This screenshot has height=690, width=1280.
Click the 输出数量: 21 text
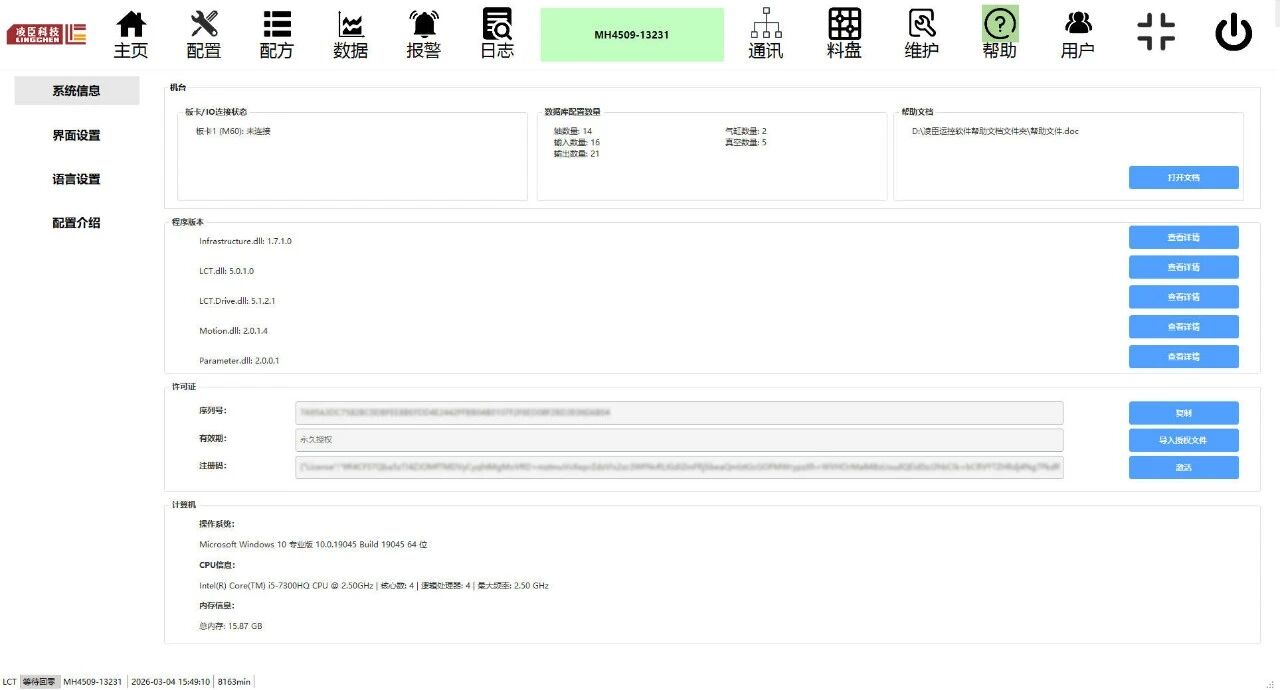tap(577, 153)
